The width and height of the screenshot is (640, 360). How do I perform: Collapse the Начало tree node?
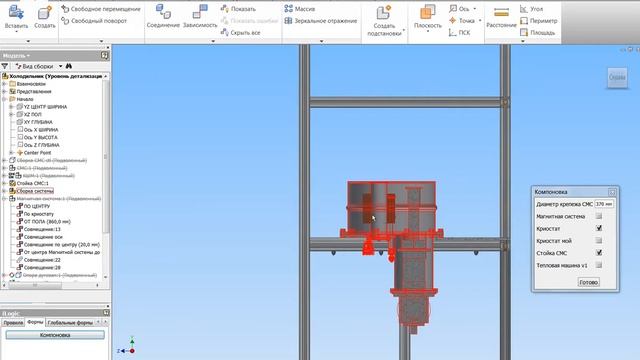click(4, 99)
